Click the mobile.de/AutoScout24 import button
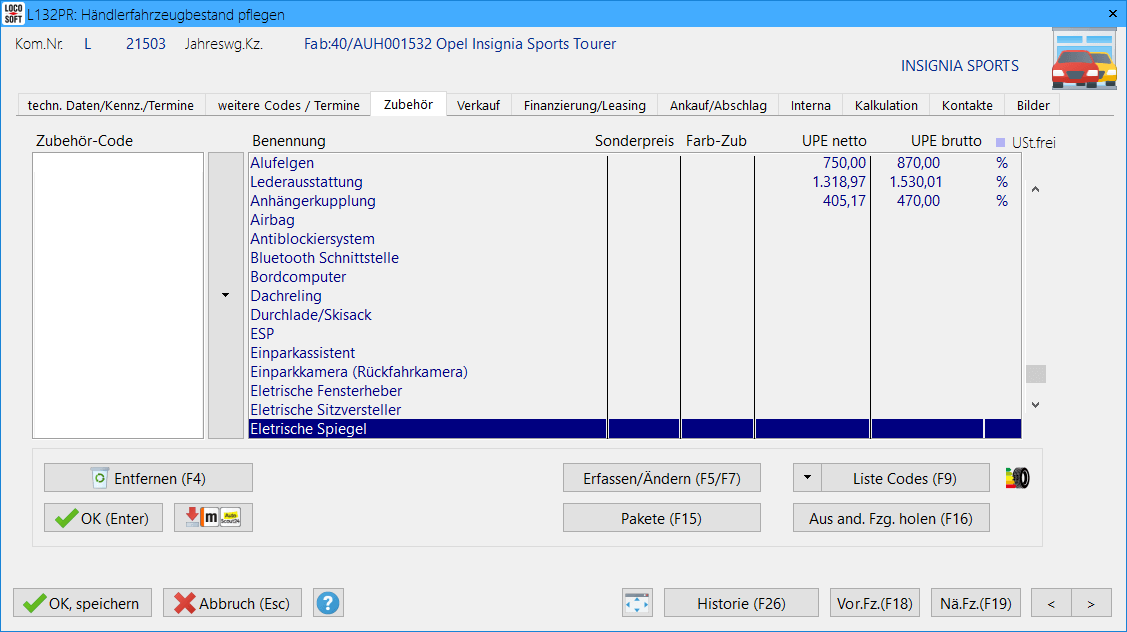 pyautogui.click(x=213, y=517)
